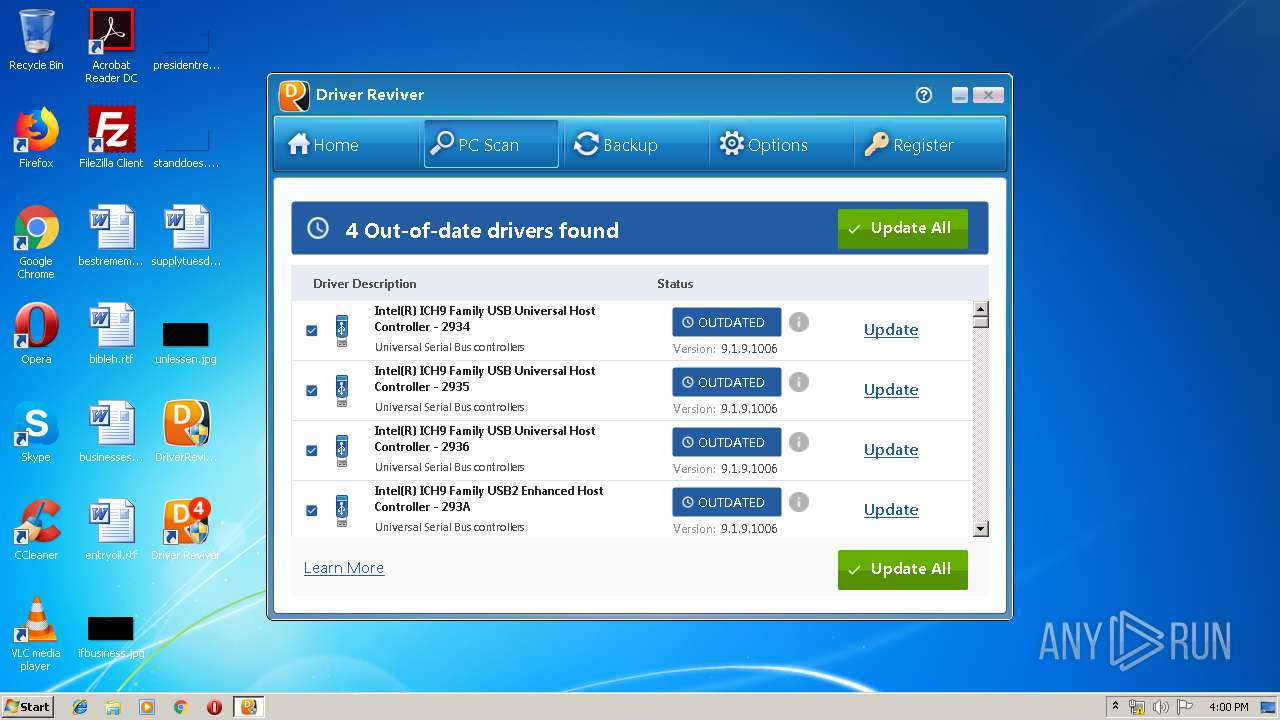This screenshot has width=1280, height=720.
Task: Click info icon for Controller - 2936
Action: [798, 442]
